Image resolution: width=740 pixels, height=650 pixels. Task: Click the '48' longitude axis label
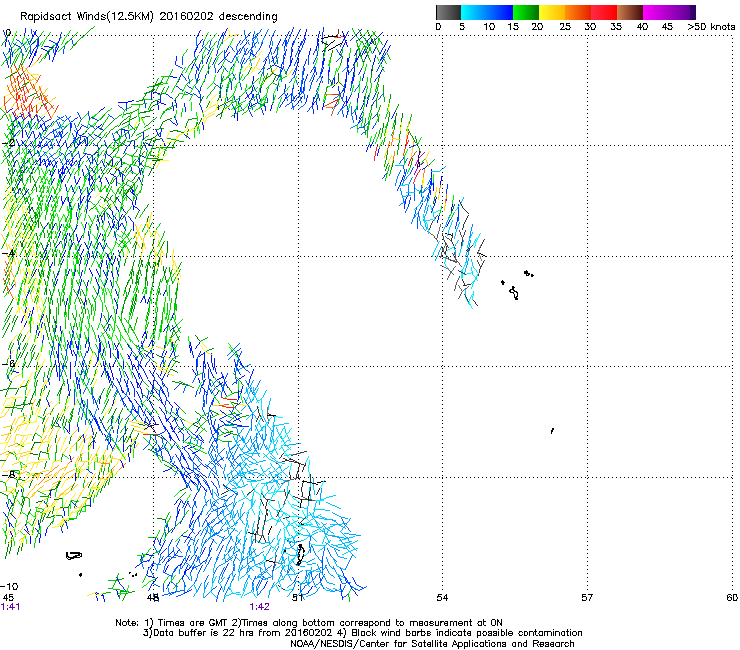click(x=152, y=598)
